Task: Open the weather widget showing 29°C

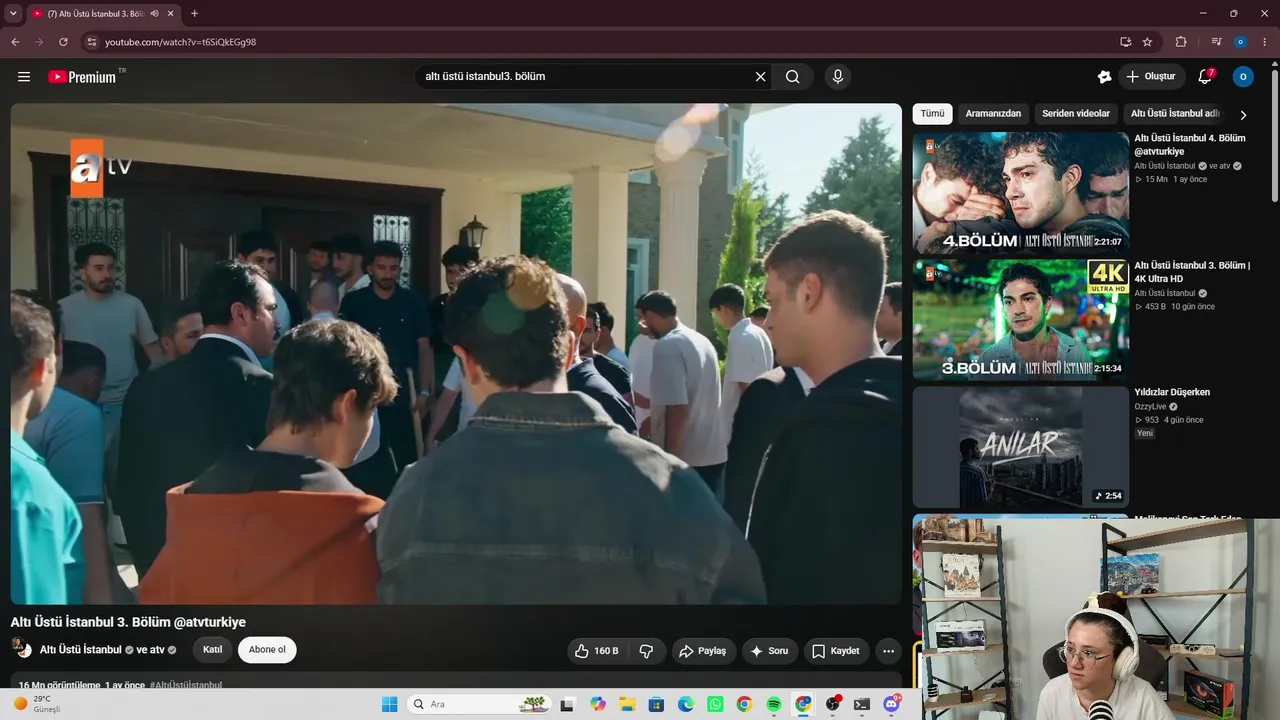Action: pos(38,704)
